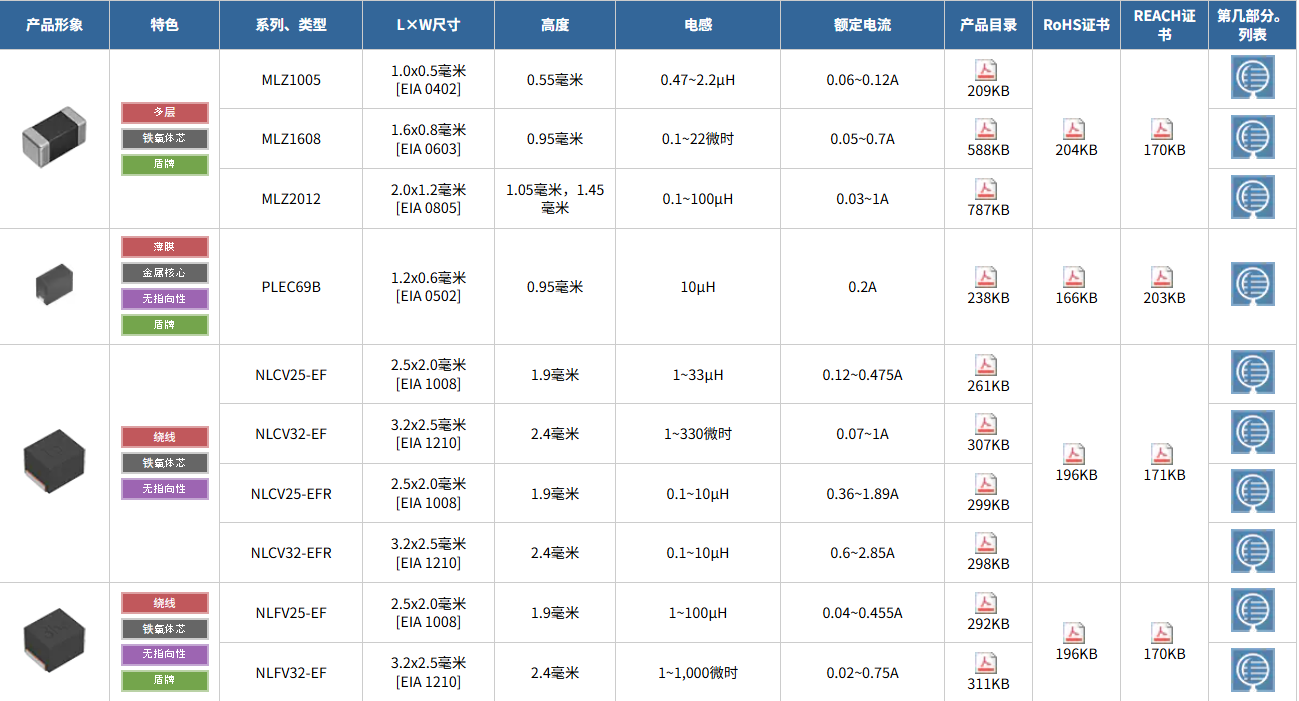Open the NLCV25-EF 261KB catalog PDF
Image resolution: width=1299 pixels, height=701 pixels.
coord(987,365)
